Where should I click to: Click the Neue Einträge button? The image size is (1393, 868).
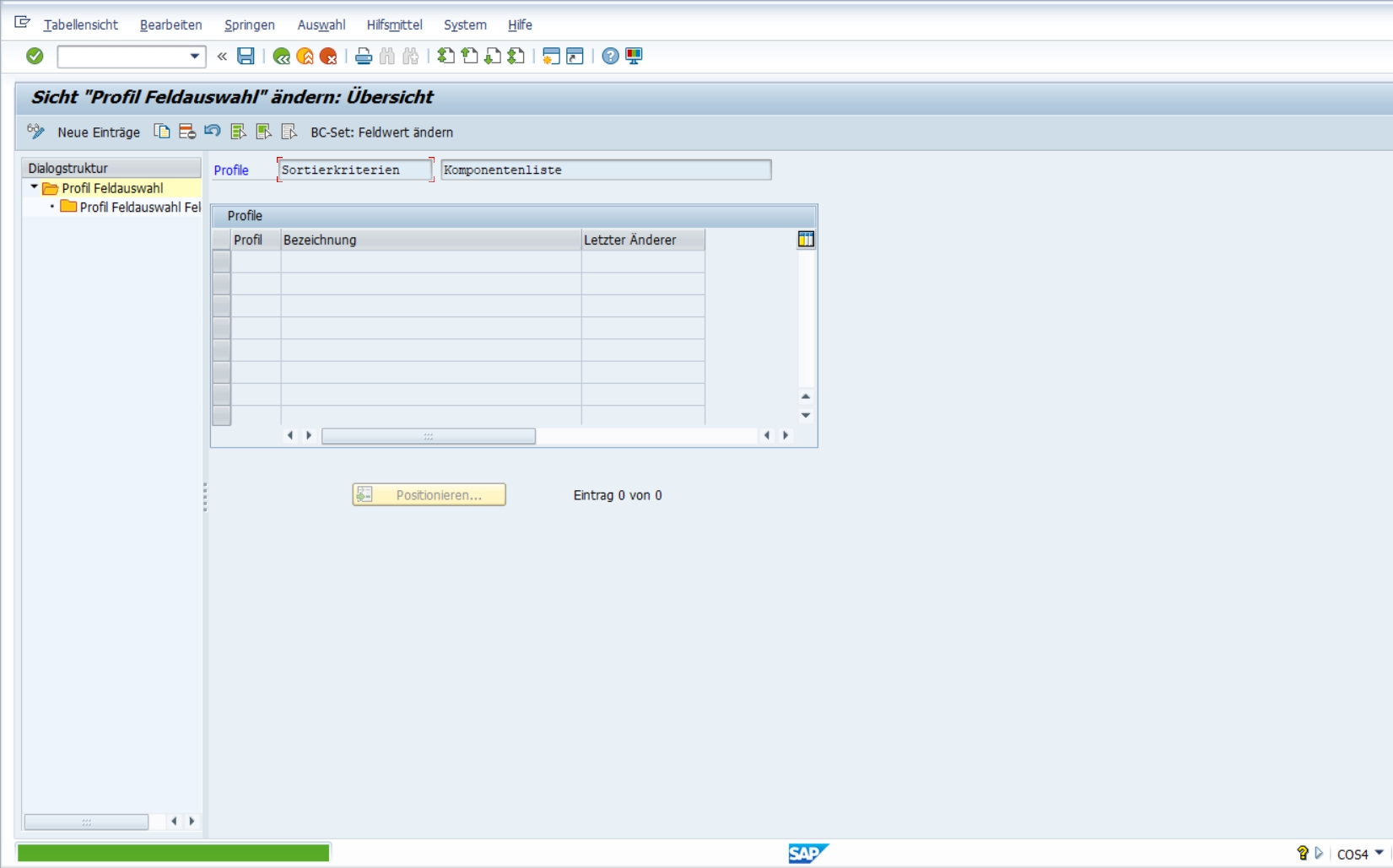coord(99,132)
